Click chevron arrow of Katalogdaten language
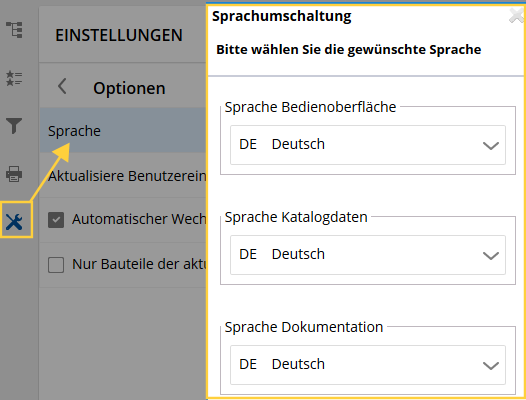The height and width of the screenshot is (400, 526). click(x=490, y=256)
